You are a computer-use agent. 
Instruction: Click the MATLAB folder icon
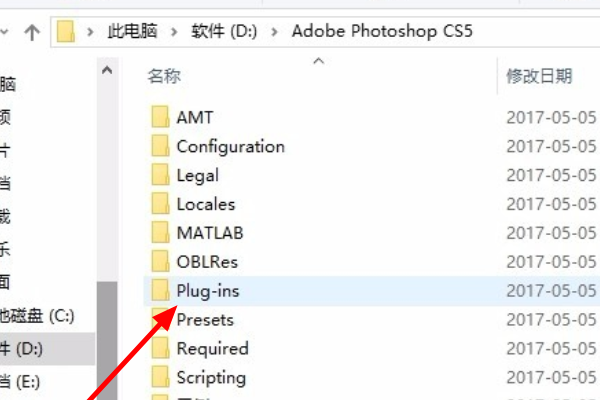coord(160,233)
